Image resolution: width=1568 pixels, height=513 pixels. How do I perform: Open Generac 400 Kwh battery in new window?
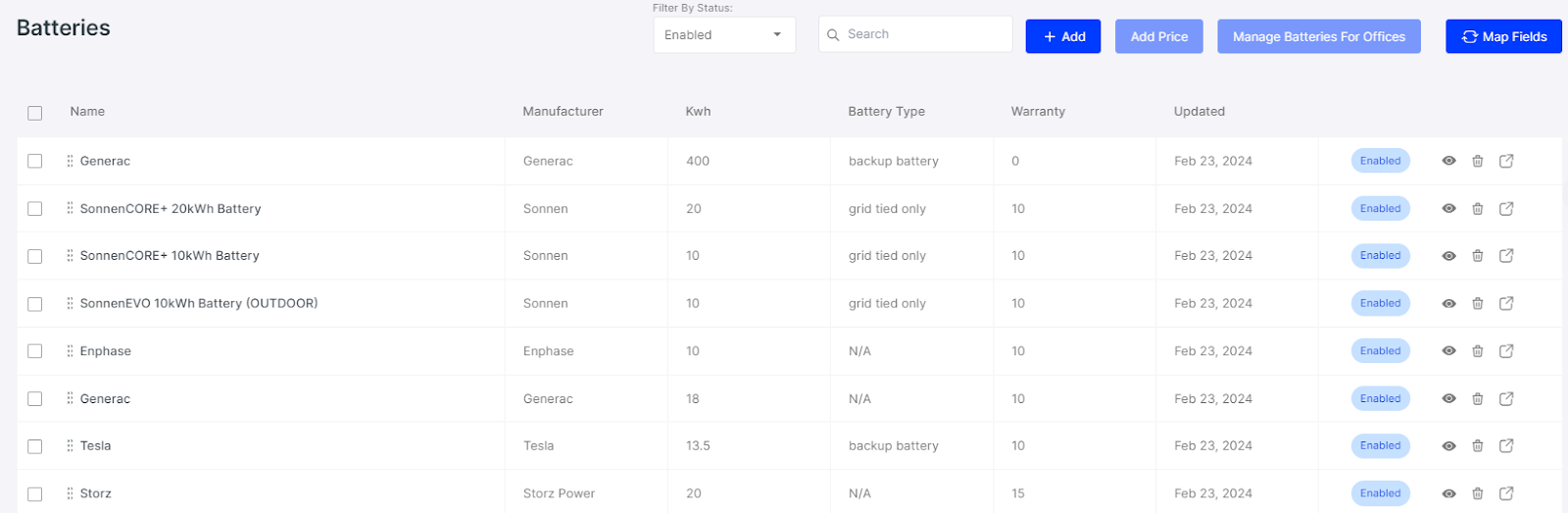(1506, 161)
